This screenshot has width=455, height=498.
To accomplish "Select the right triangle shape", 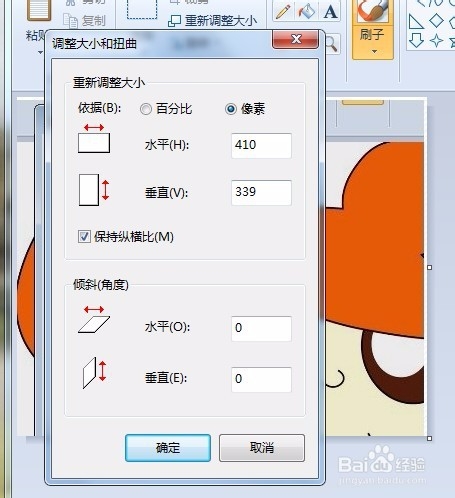I will [416, 22].
